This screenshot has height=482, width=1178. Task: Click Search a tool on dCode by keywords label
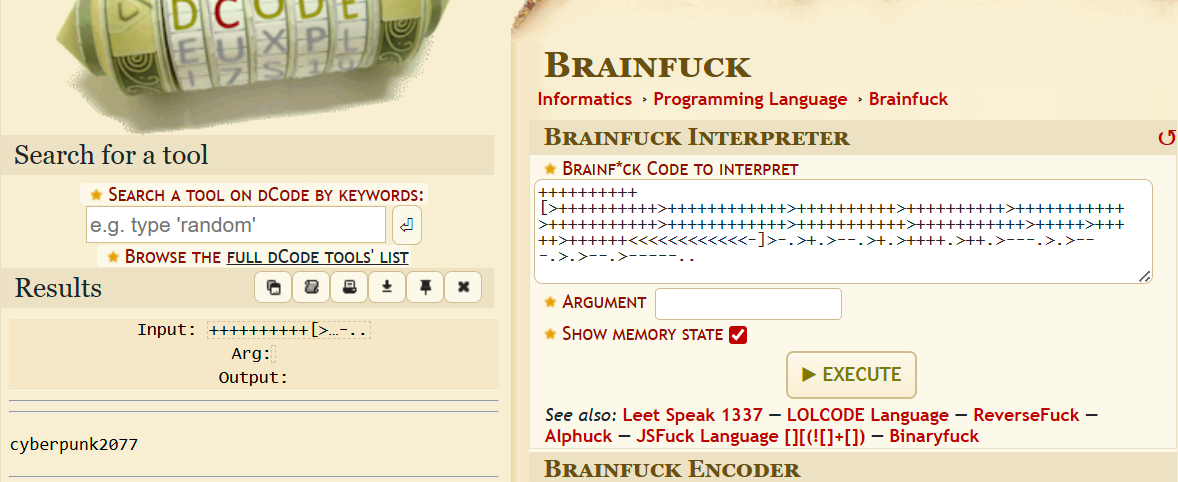coord(266,195)
